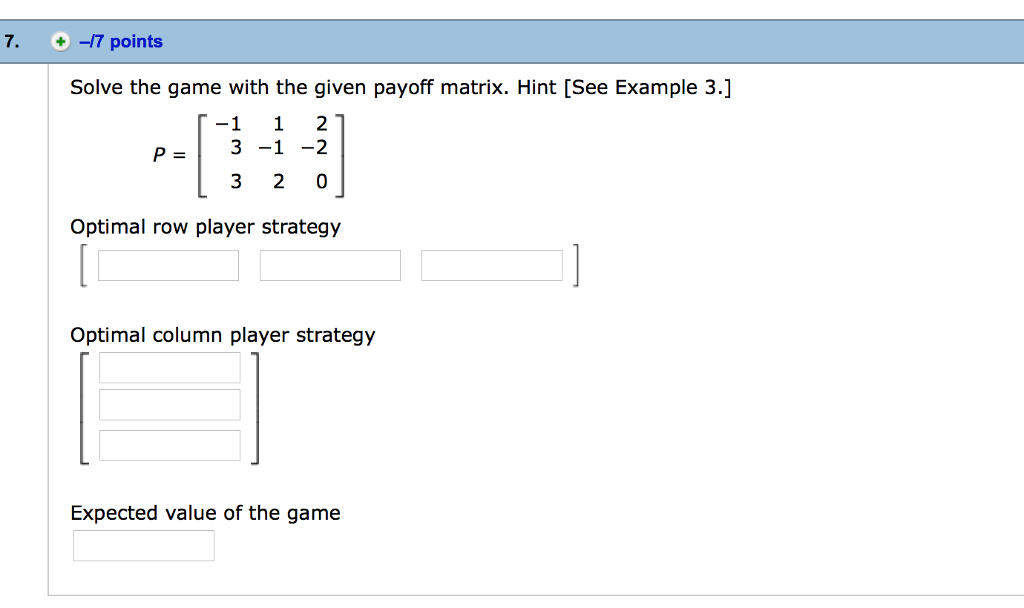Click the first row player strategy input box
This screenshot has height=608, width=1024.
(167, 264)
